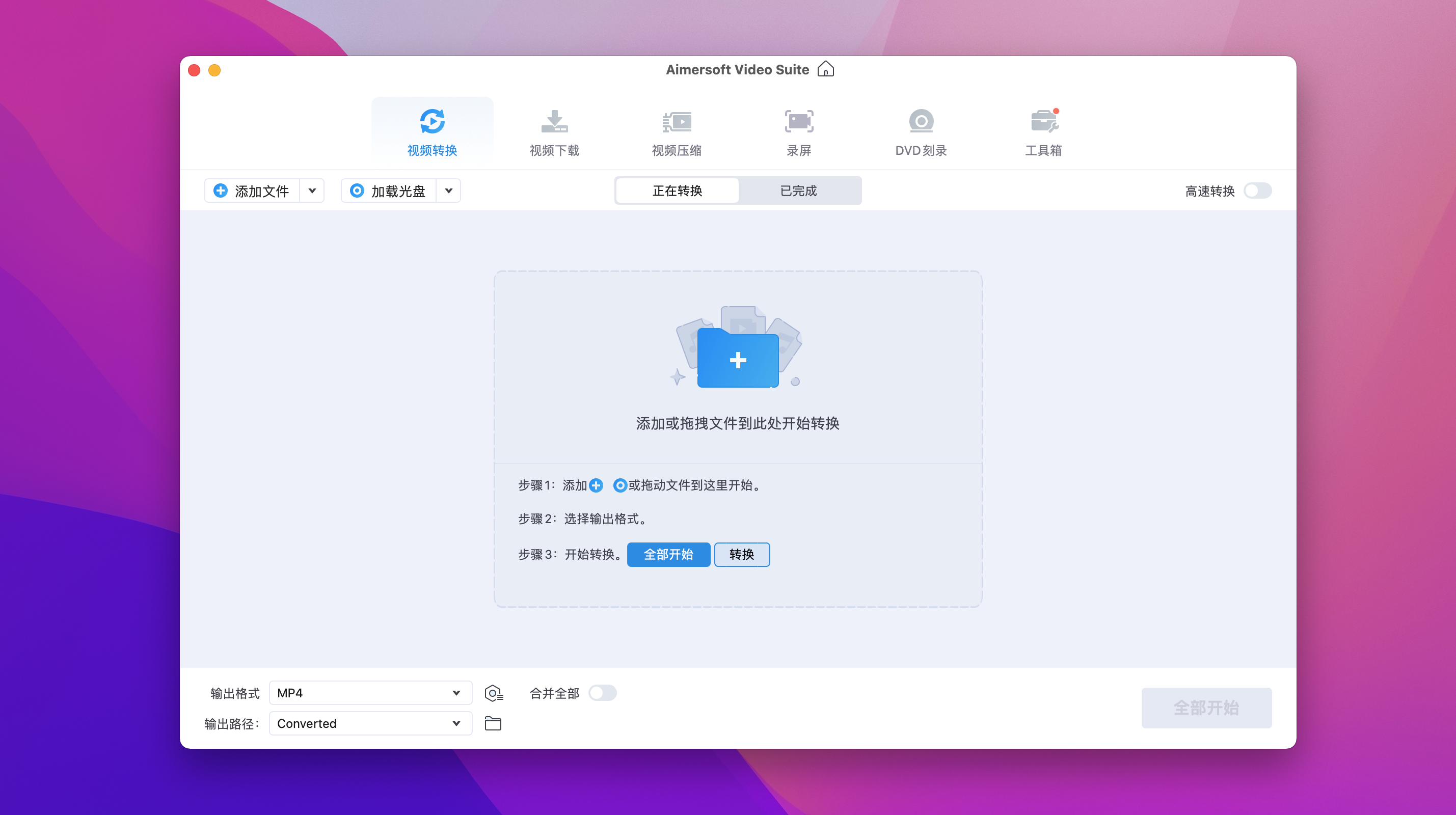Open the output folder icon
The image size is (1456, 815).
coord(493,723)
